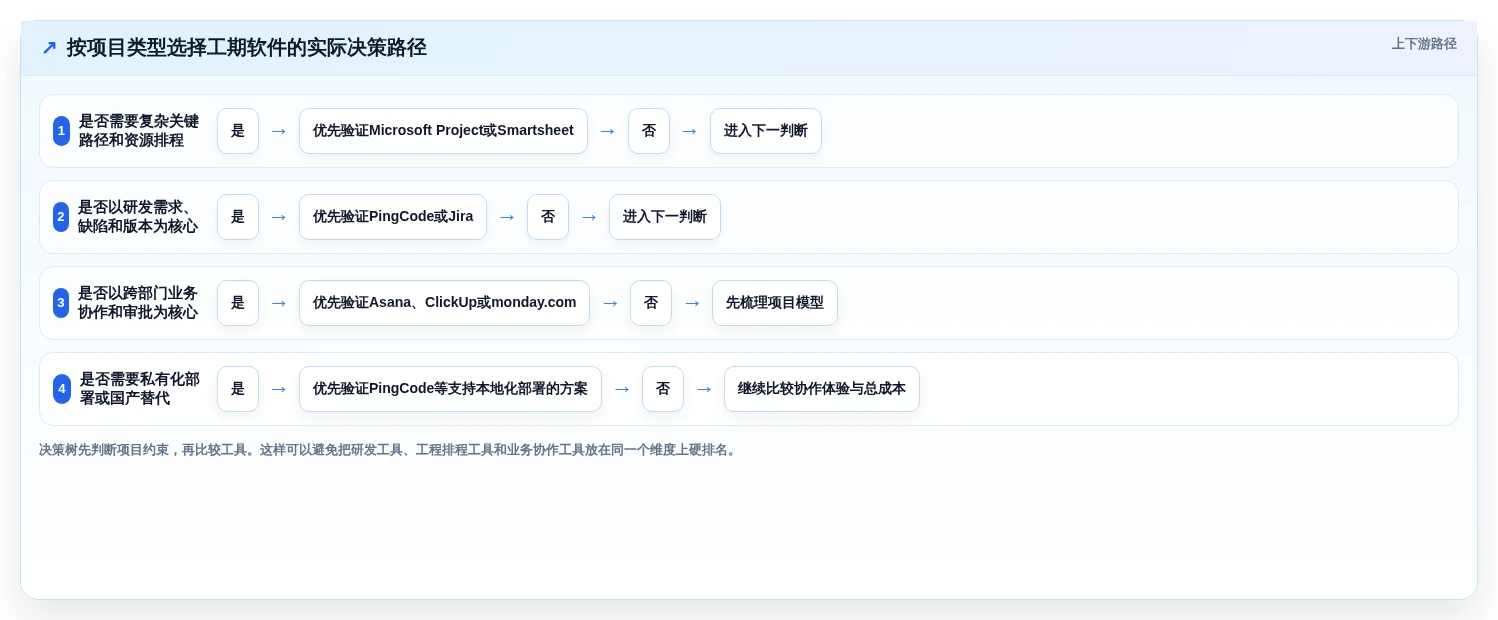The image size is (1498, 620).
Task: Click 优先验证PingCode或Jira box
Action: click(x=393, y=217)
